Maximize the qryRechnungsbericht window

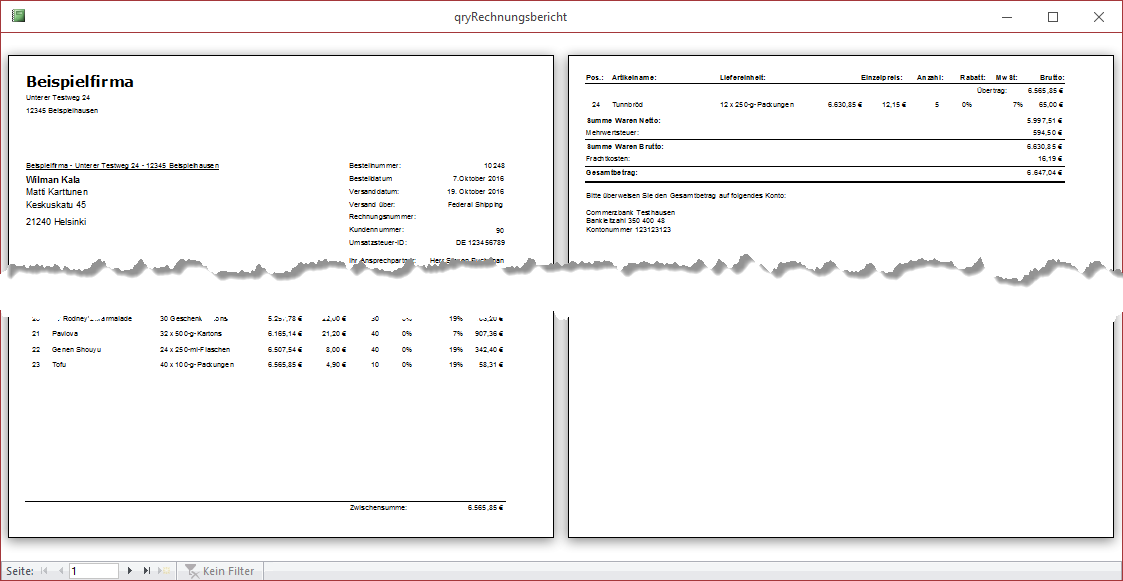click(1053, 16)
